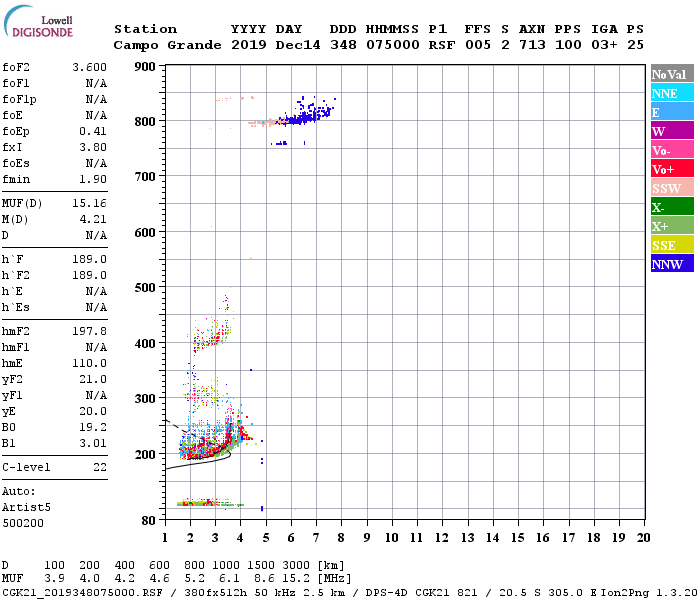This screenshot has height=600, width=700.
Task: Click the 500200 version number
Action: tap(23, 523)
